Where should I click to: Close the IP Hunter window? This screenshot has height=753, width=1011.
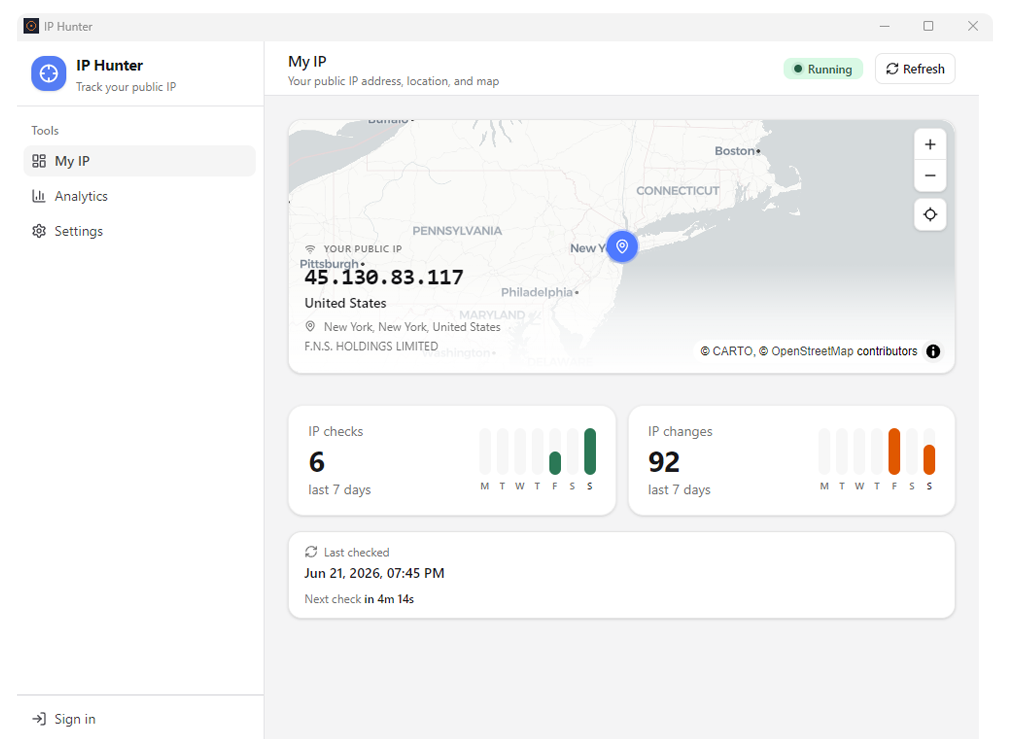coord(973,26)
